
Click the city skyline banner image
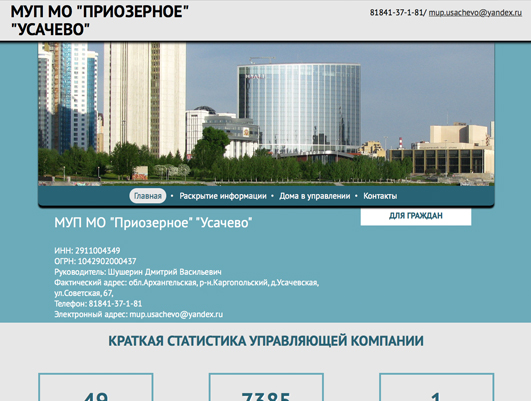pyautogui.click(x=266, y=114)
